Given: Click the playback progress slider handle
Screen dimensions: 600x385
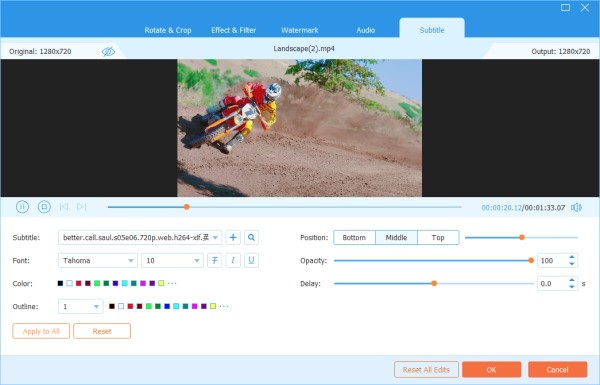Looking at the screenshot, I should point(186,207).
